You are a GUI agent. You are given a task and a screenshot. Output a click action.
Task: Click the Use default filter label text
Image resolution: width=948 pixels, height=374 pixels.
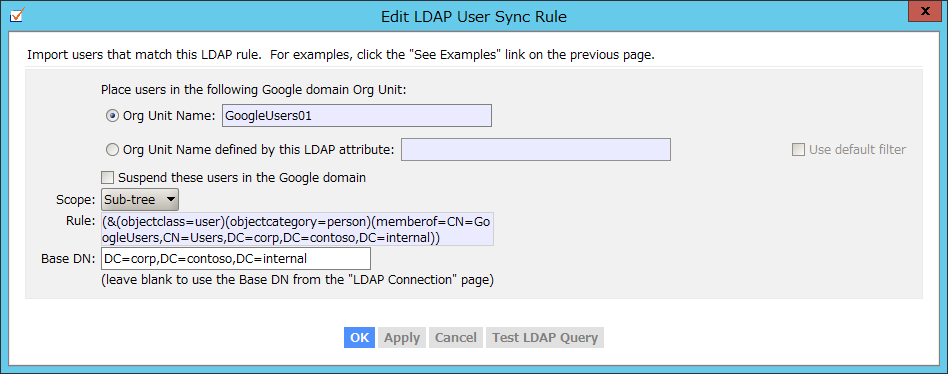click(x=857, y=149)
